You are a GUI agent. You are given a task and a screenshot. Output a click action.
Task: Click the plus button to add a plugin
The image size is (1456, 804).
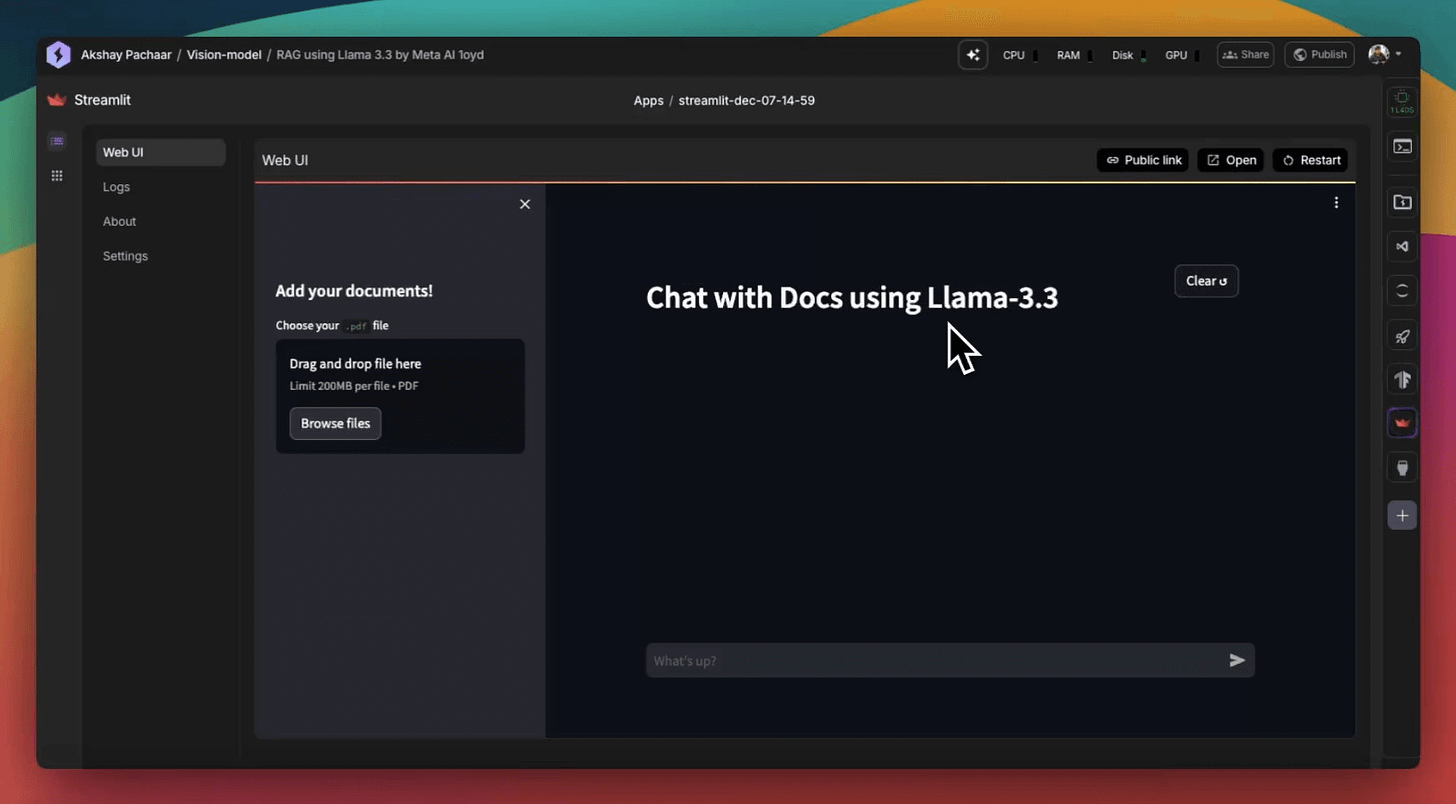click(x=1402, y=515)
